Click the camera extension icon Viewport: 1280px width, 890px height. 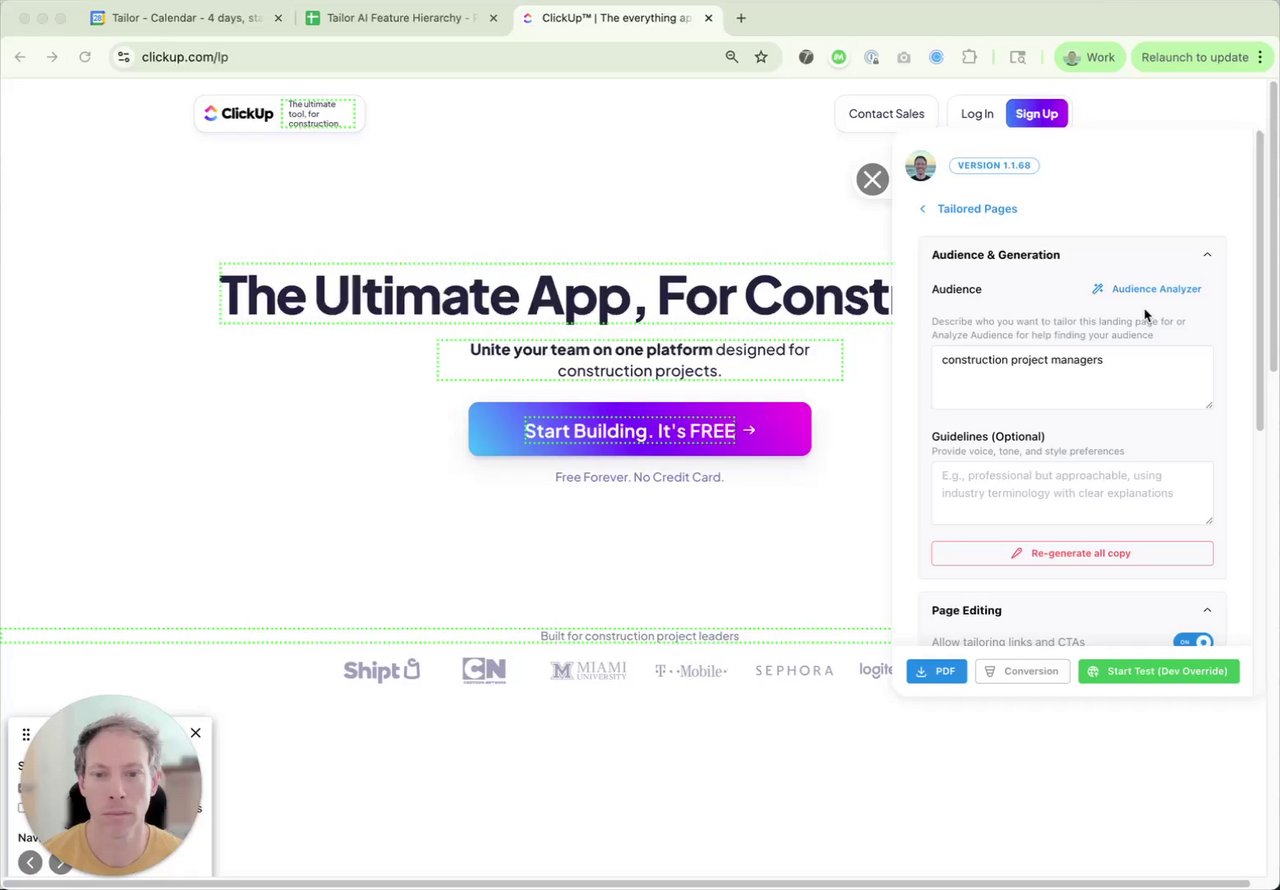[x=904, y=57]
